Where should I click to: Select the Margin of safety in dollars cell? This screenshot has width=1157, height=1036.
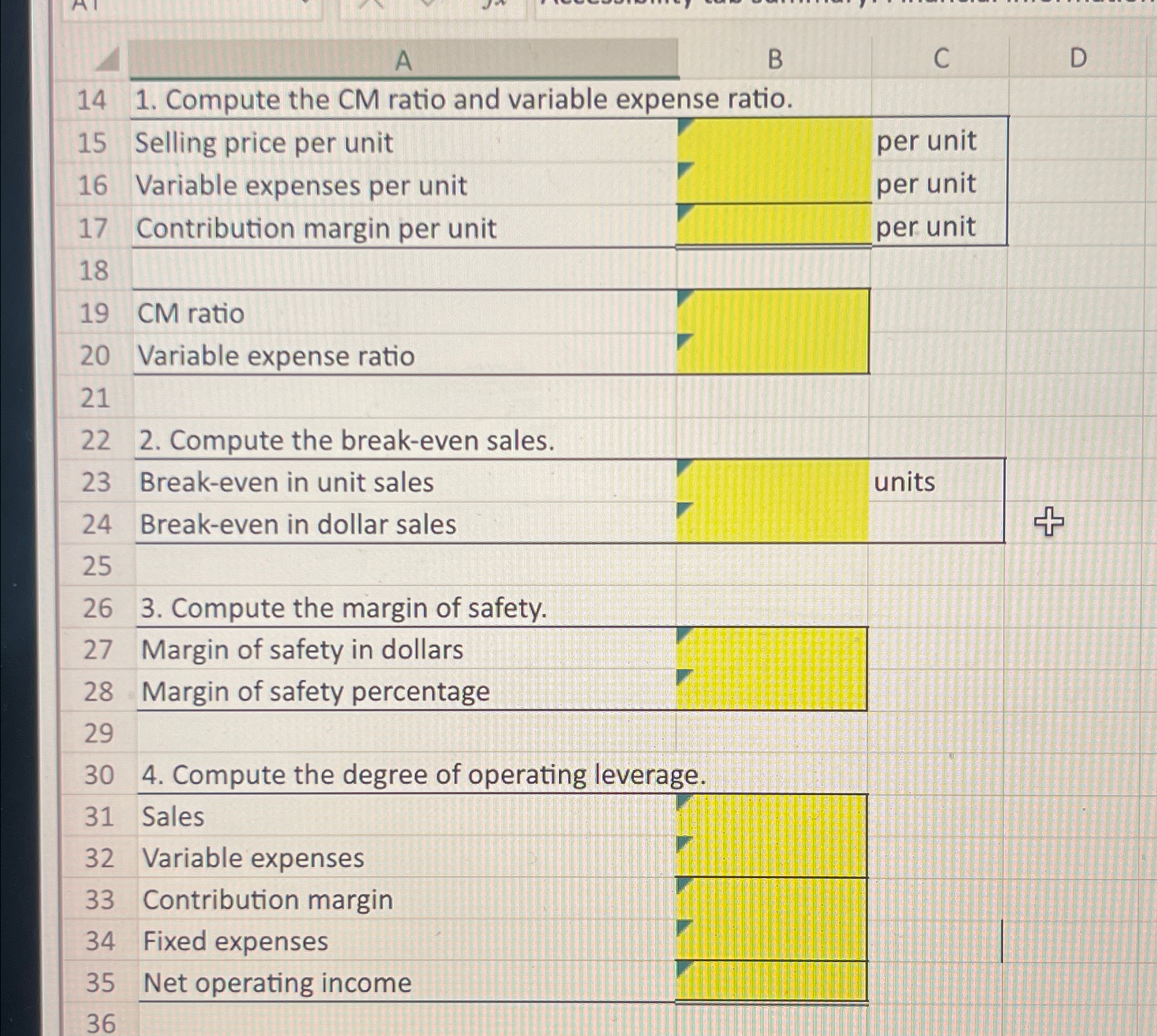click(x=772, y=648)
